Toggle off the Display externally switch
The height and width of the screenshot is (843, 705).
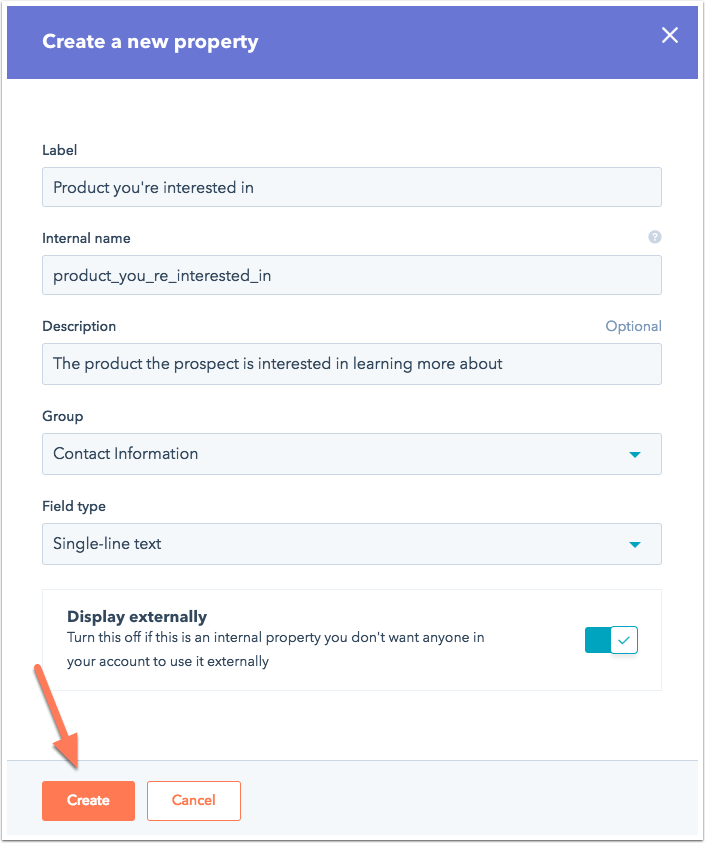[x=611, y=640]
